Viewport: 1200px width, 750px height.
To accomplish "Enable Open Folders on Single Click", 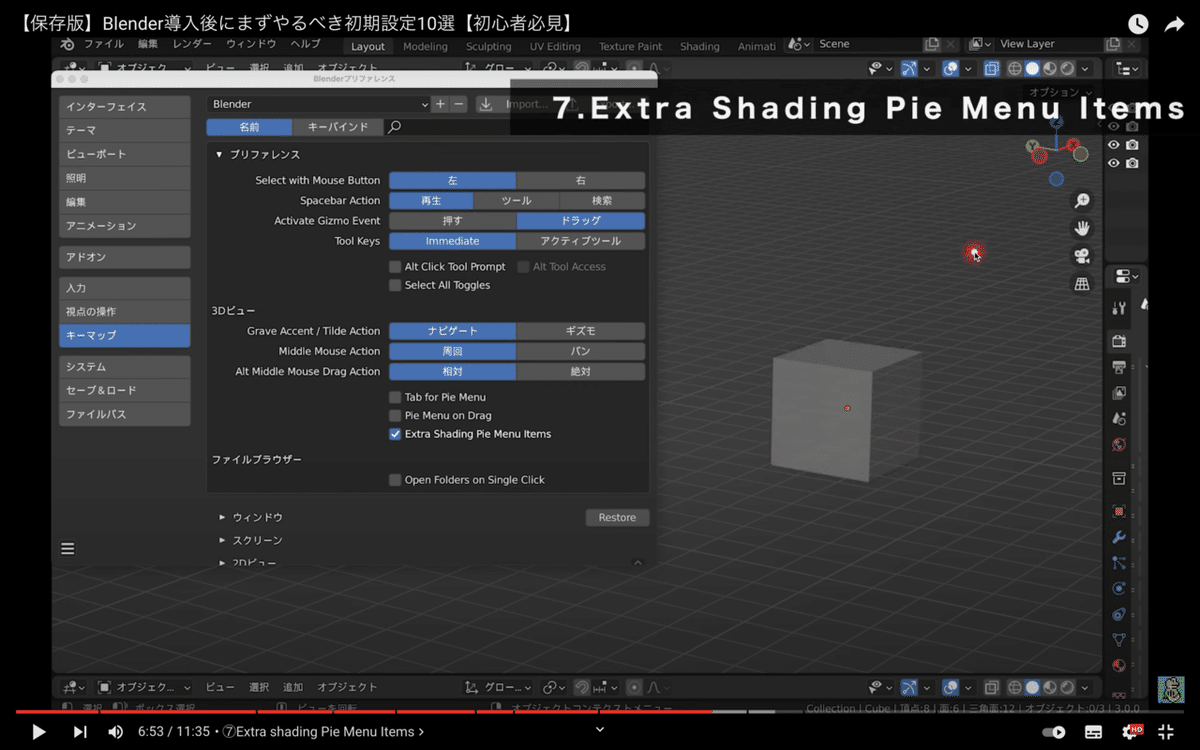I will click(x=395, y=480).
